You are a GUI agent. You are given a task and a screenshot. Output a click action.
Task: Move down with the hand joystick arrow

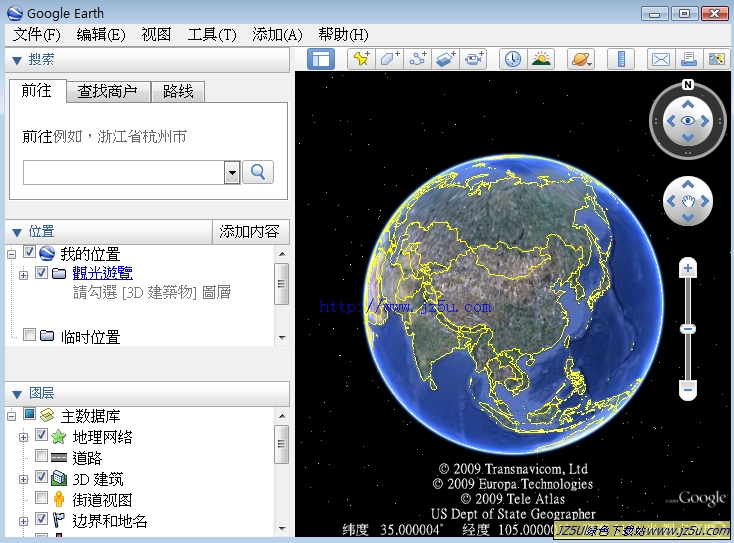[688, 218]
